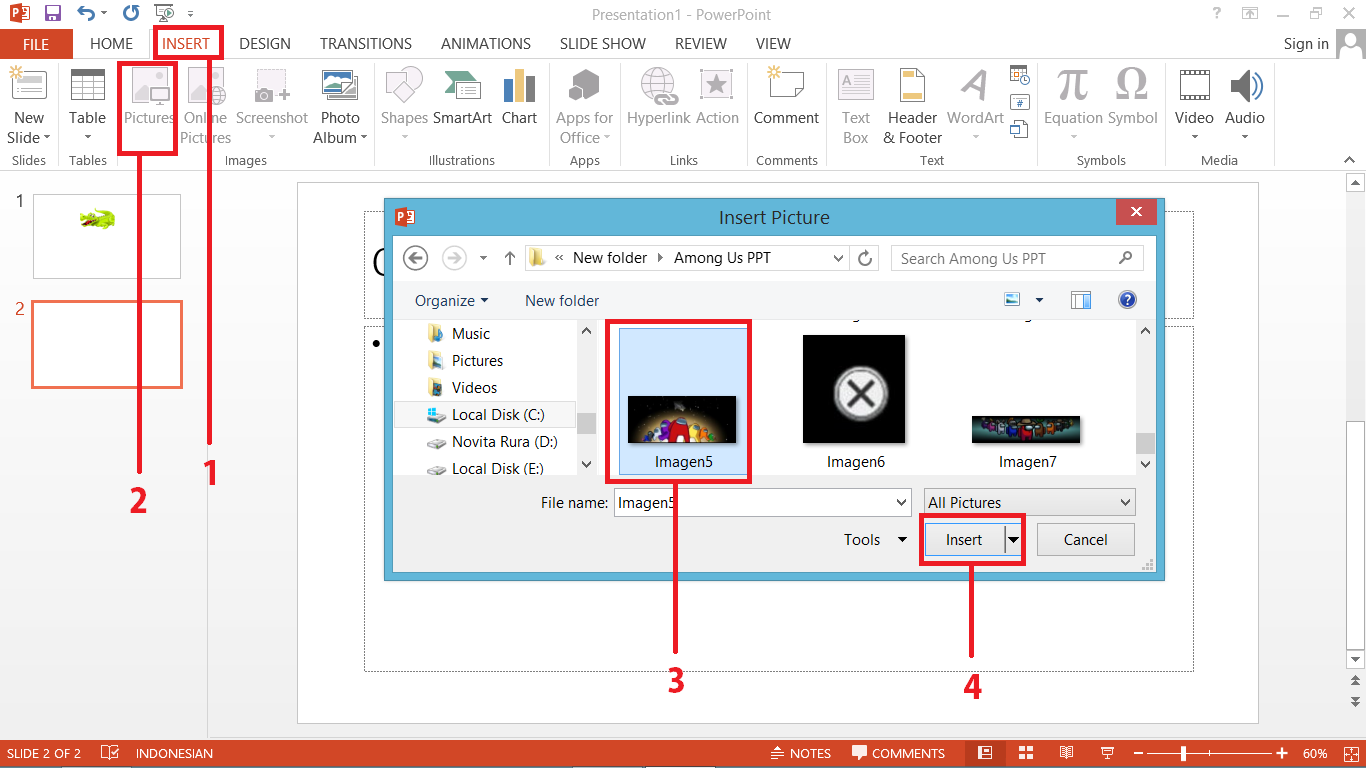Switch to Slide Sorter view
Viewport: 1366px width, 768px height.
pos(1026,753)
